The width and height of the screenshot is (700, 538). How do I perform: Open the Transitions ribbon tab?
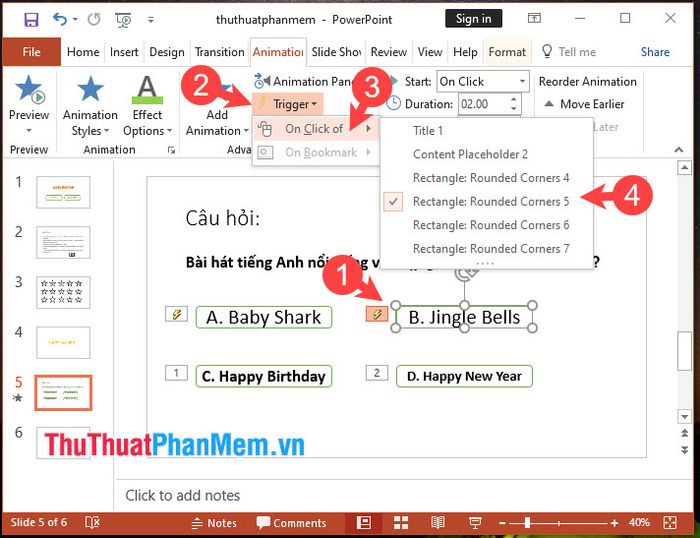coord(219,52)
